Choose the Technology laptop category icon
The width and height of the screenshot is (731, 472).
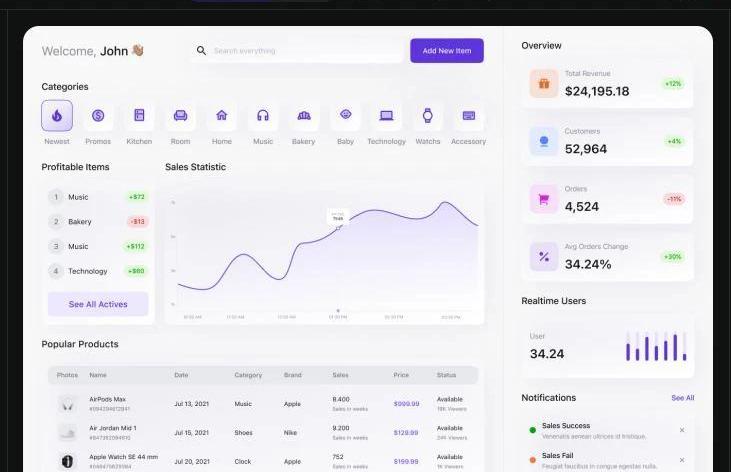point(386,116)
